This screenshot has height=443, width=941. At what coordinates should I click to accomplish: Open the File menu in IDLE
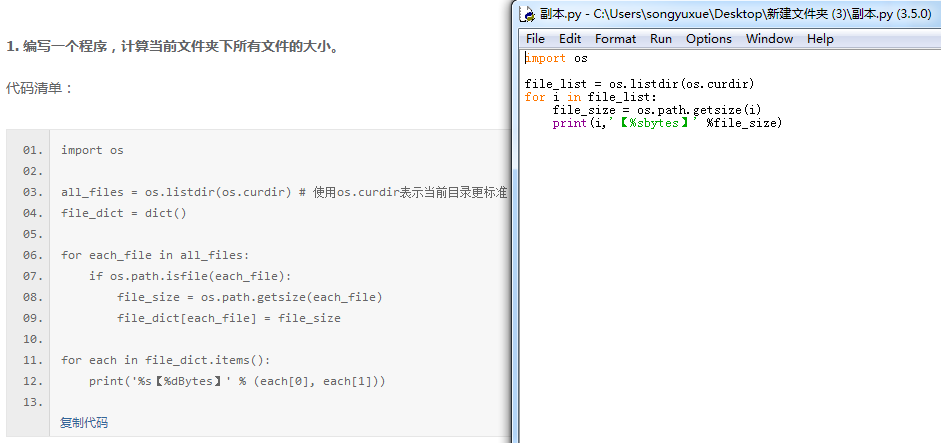tap(535, 39)
